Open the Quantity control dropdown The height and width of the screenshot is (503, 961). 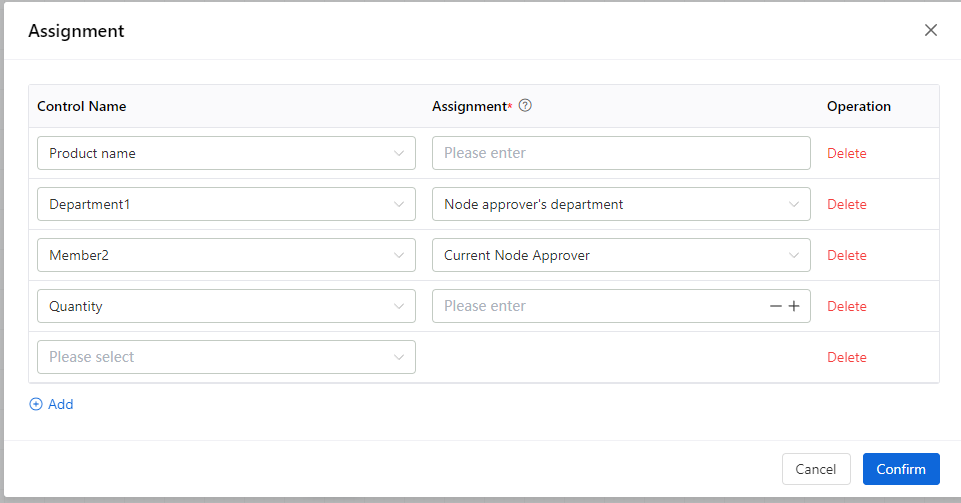tap(226, 306)
